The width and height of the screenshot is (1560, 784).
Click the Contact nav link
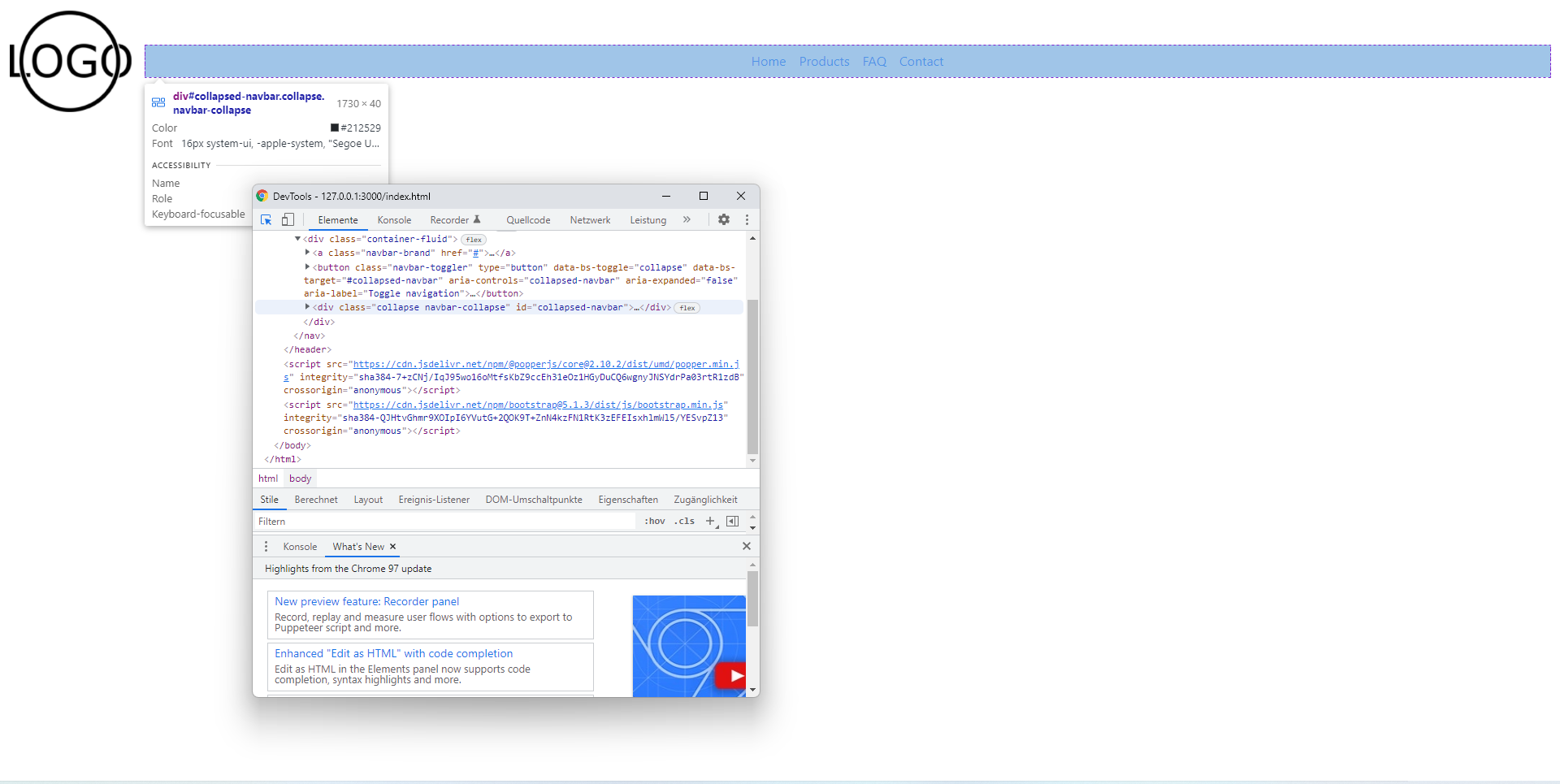921,62
